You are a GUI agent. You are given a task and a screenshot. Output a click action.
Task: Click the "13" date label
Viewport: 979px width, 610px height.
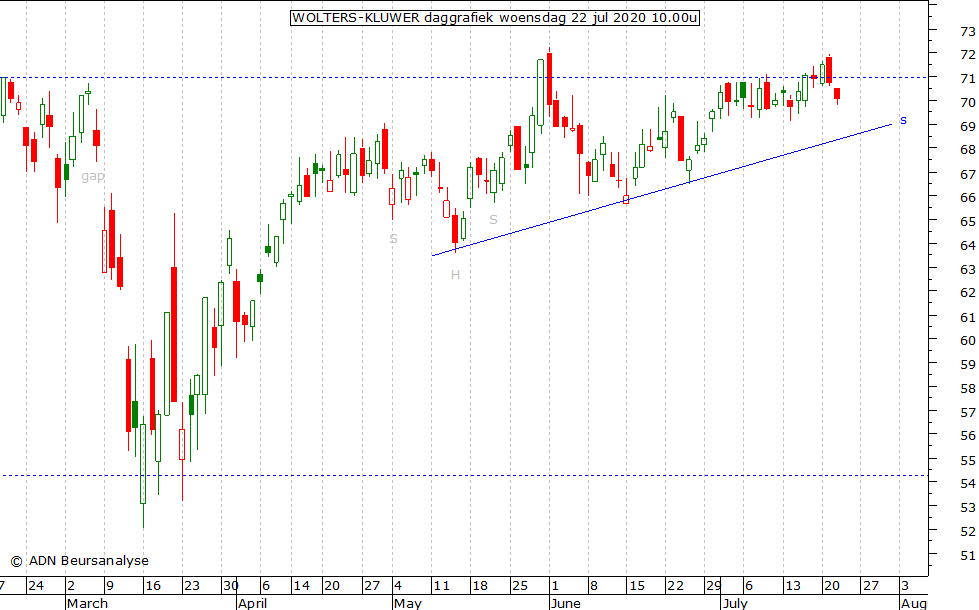(793, 586)
